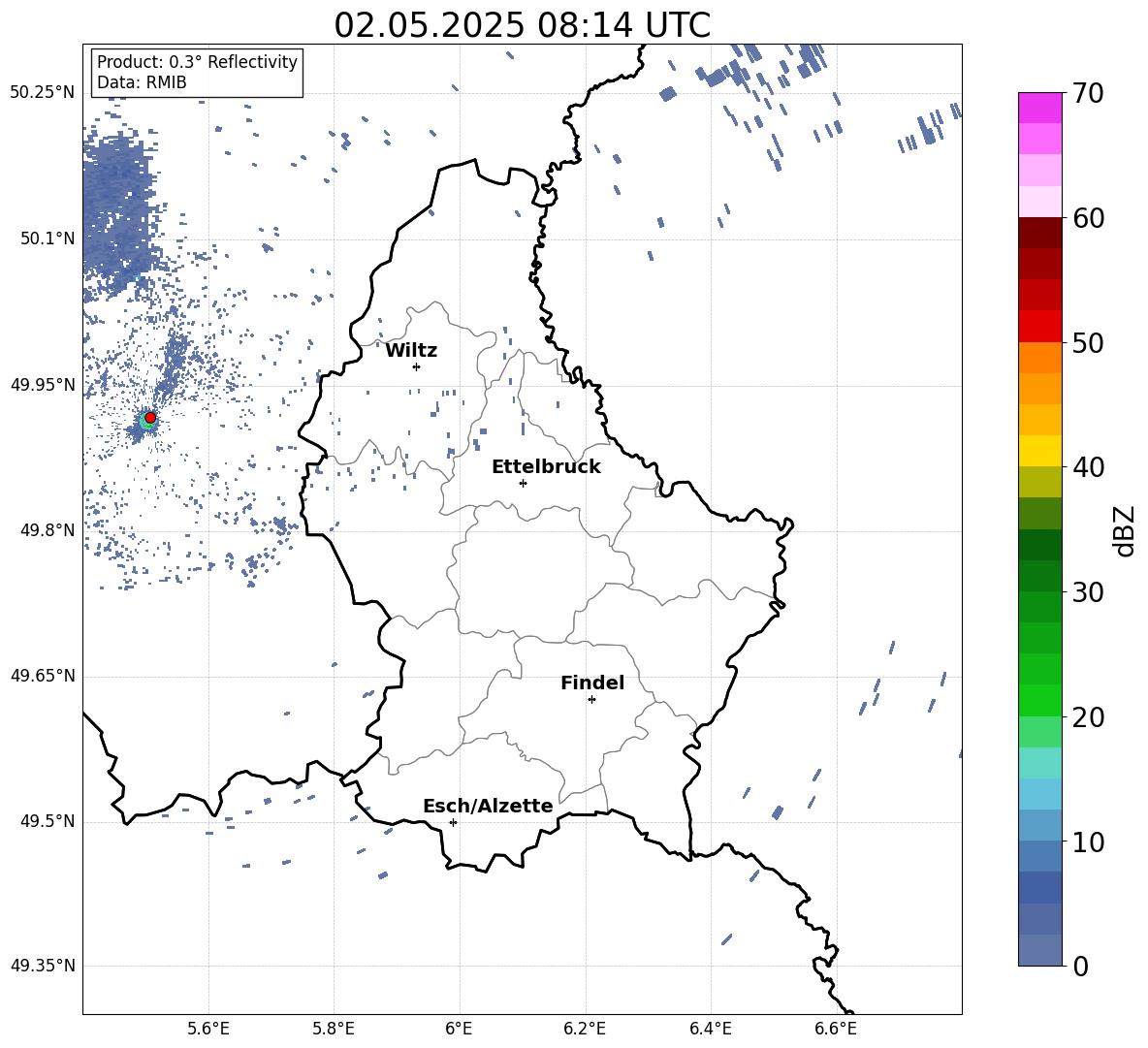This screenshot has height=1048, width=1148.
Task: Click the bright red 50 dBZ swatch
Action: coord(1040,327)
